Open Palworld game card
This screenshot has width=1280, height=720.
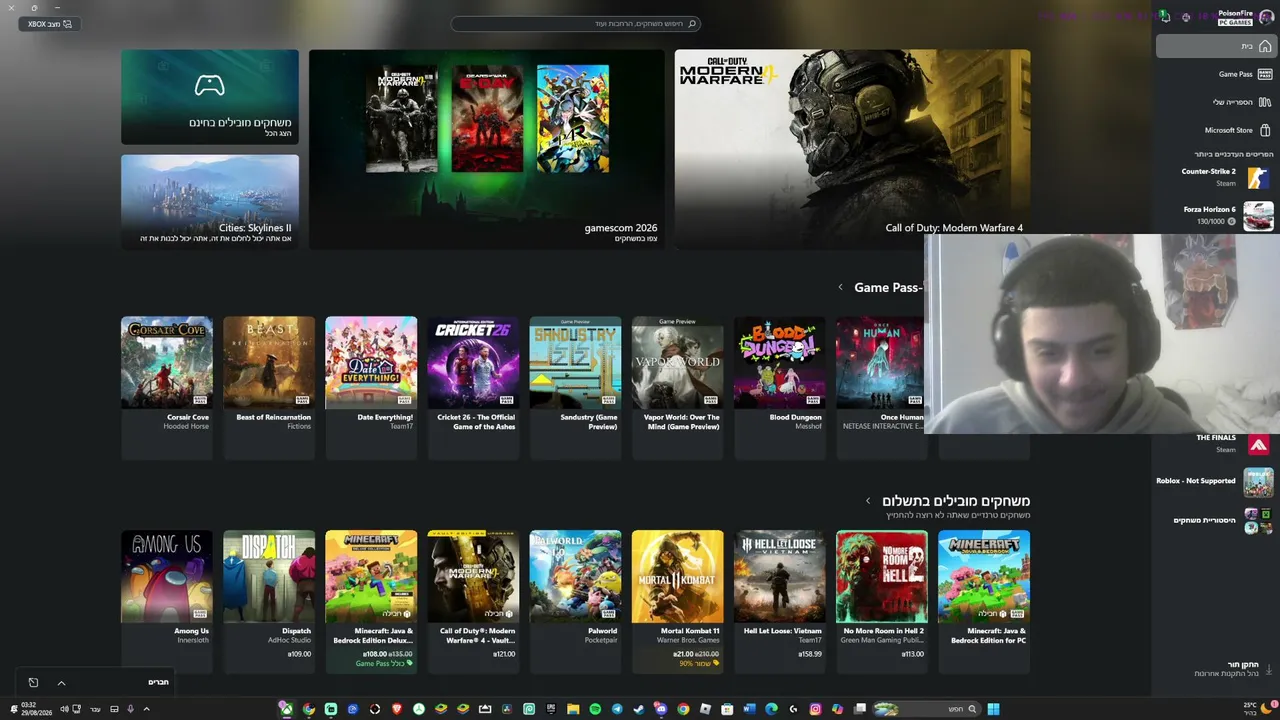point(575,602)
